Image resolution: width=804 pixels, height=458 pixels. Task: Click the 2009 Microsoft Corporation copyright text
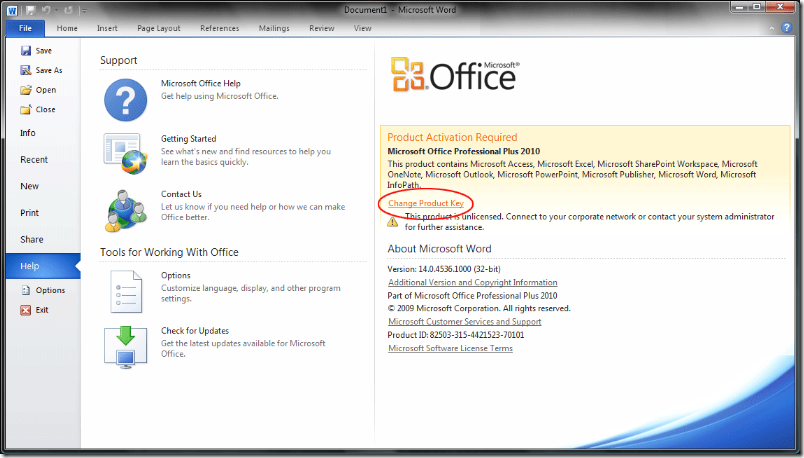[479, 308]
